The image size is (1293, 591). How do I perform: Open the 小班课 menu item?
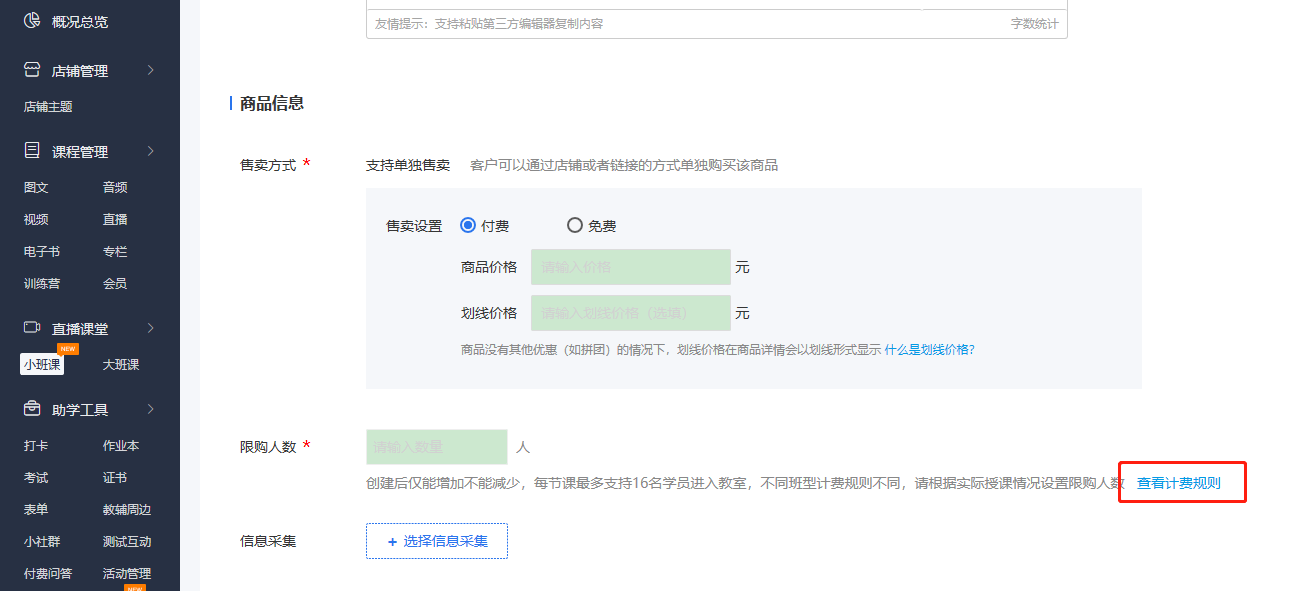(x=42, y=365)
